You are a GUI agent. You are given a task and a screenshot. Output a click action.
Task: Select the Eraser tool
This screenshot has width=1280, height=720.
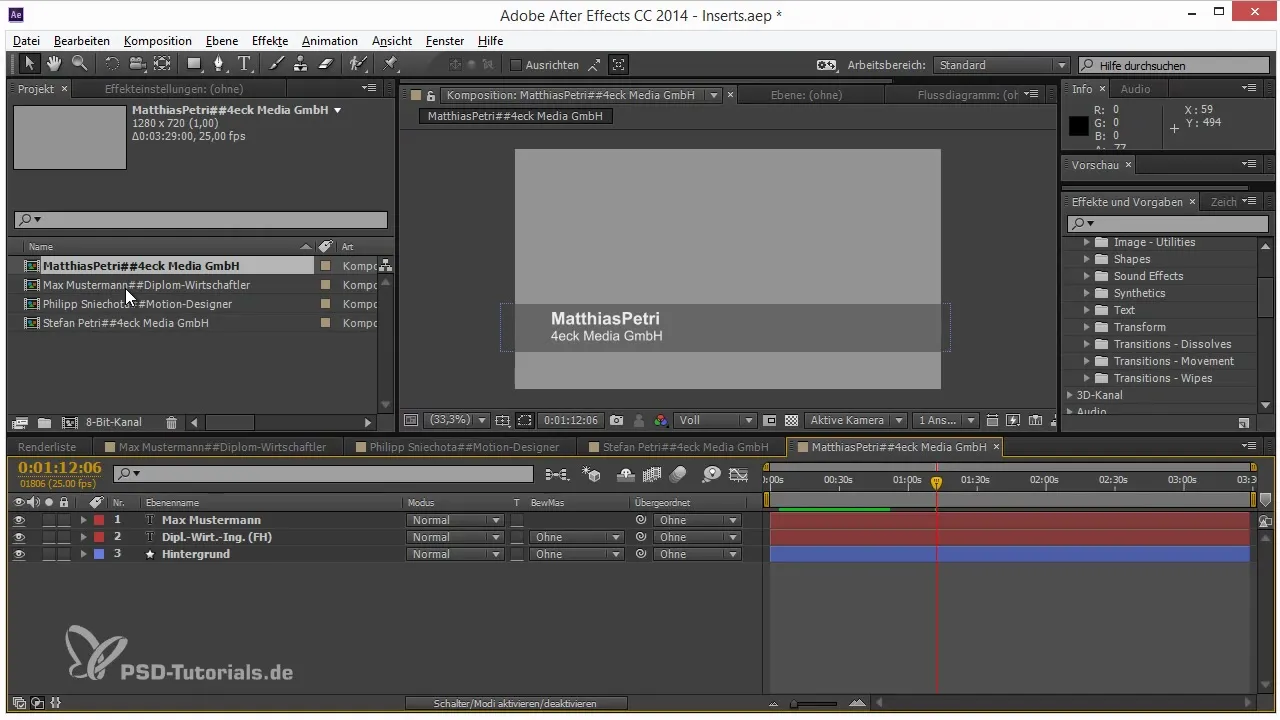325,64
